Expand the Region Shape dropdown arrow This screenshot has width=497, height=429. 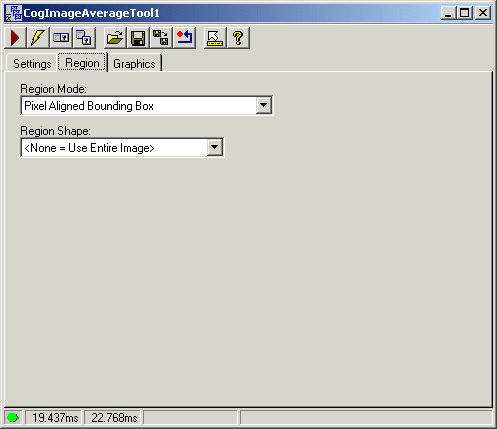pos(214,147)
